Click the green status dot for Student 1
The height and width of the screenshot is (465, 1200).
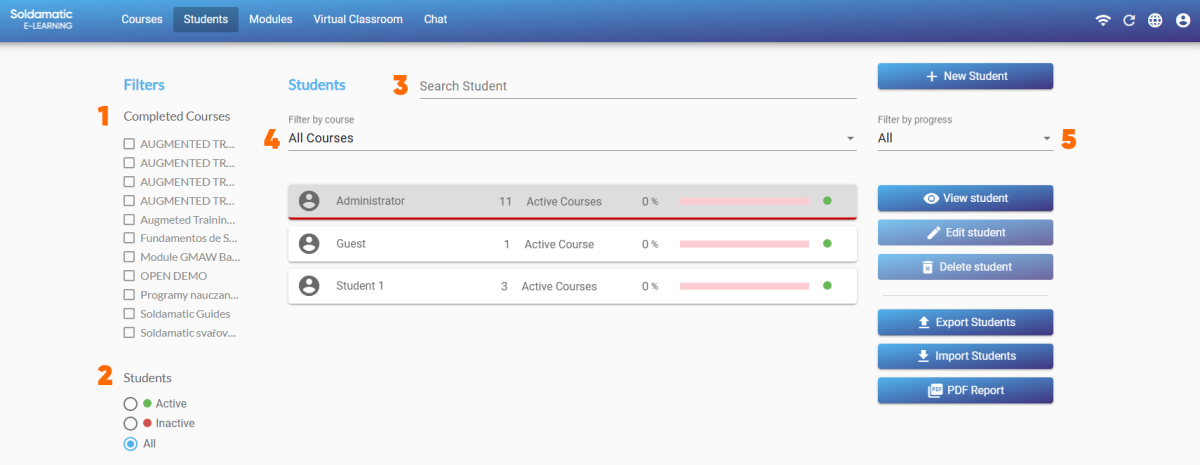point(827,286)
